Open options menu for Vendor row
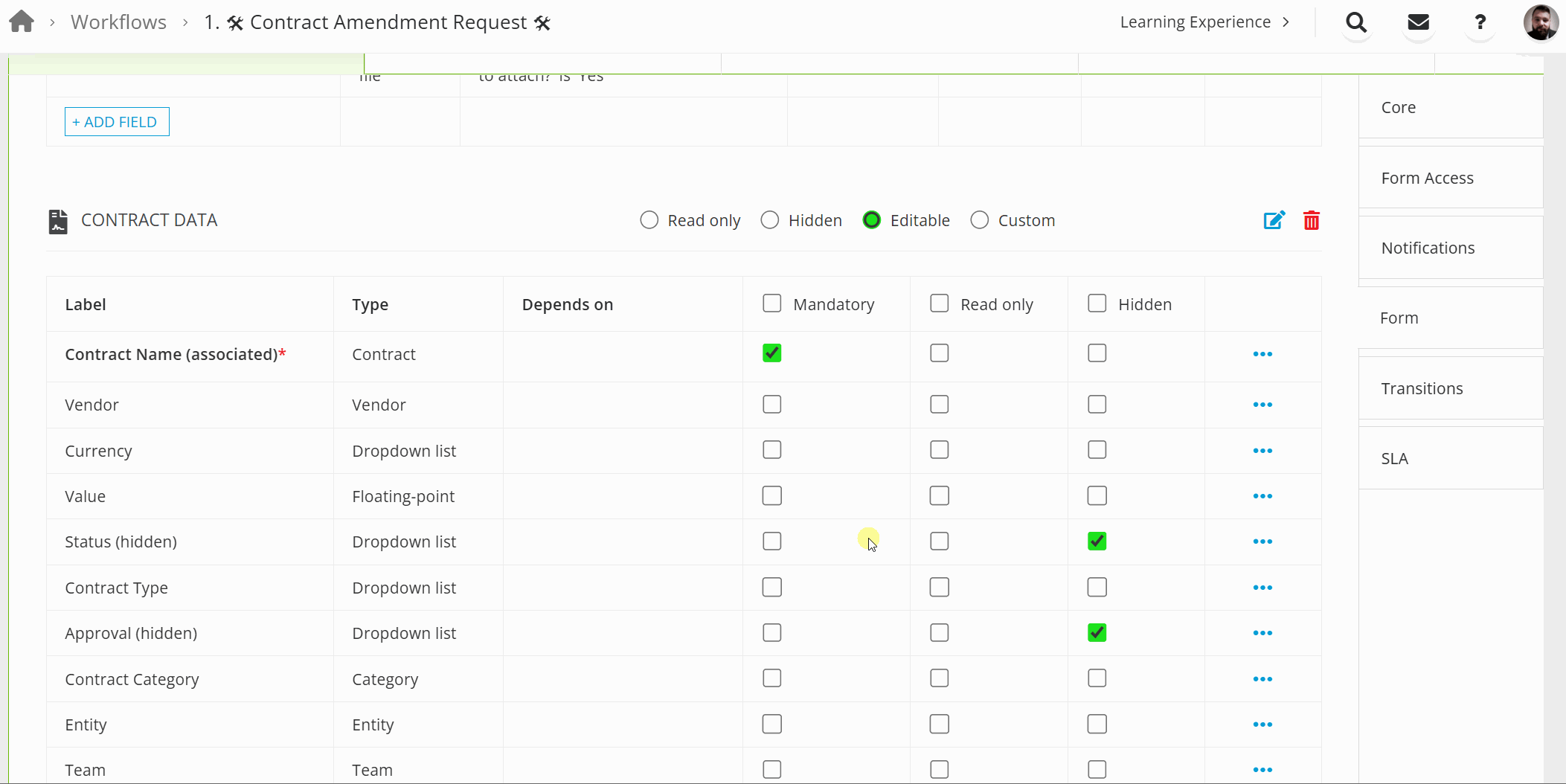The width and height of the screenshot is (1566, 784). pyautogui.click(x=1262, y=405)
